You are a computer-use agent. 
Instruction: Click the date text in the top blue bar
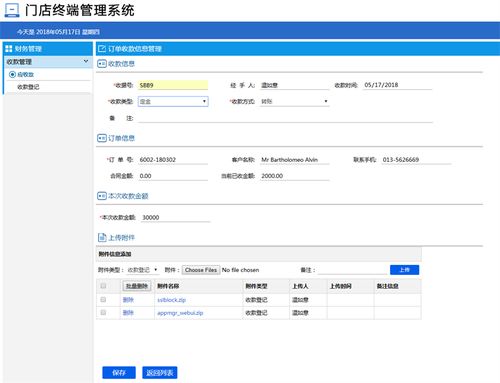click(x=58, y=32)
